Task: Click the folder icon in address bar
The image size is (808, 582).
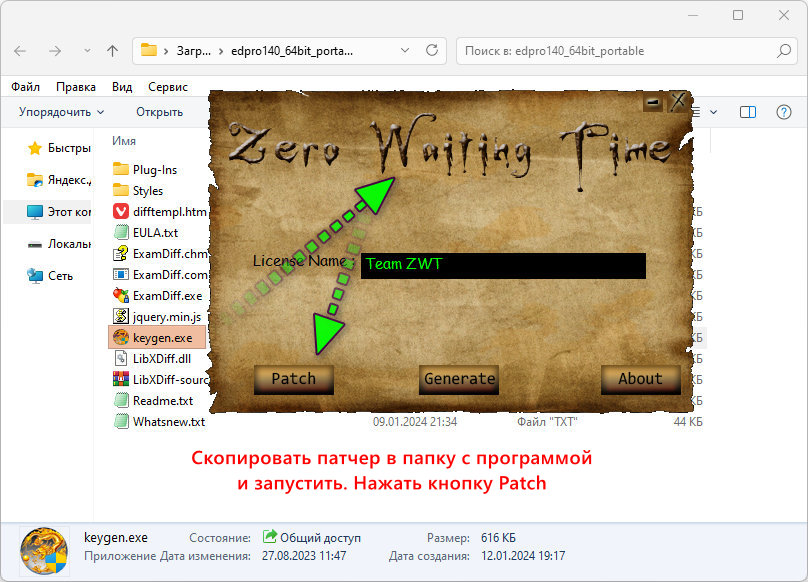Action: pos(149,50)
